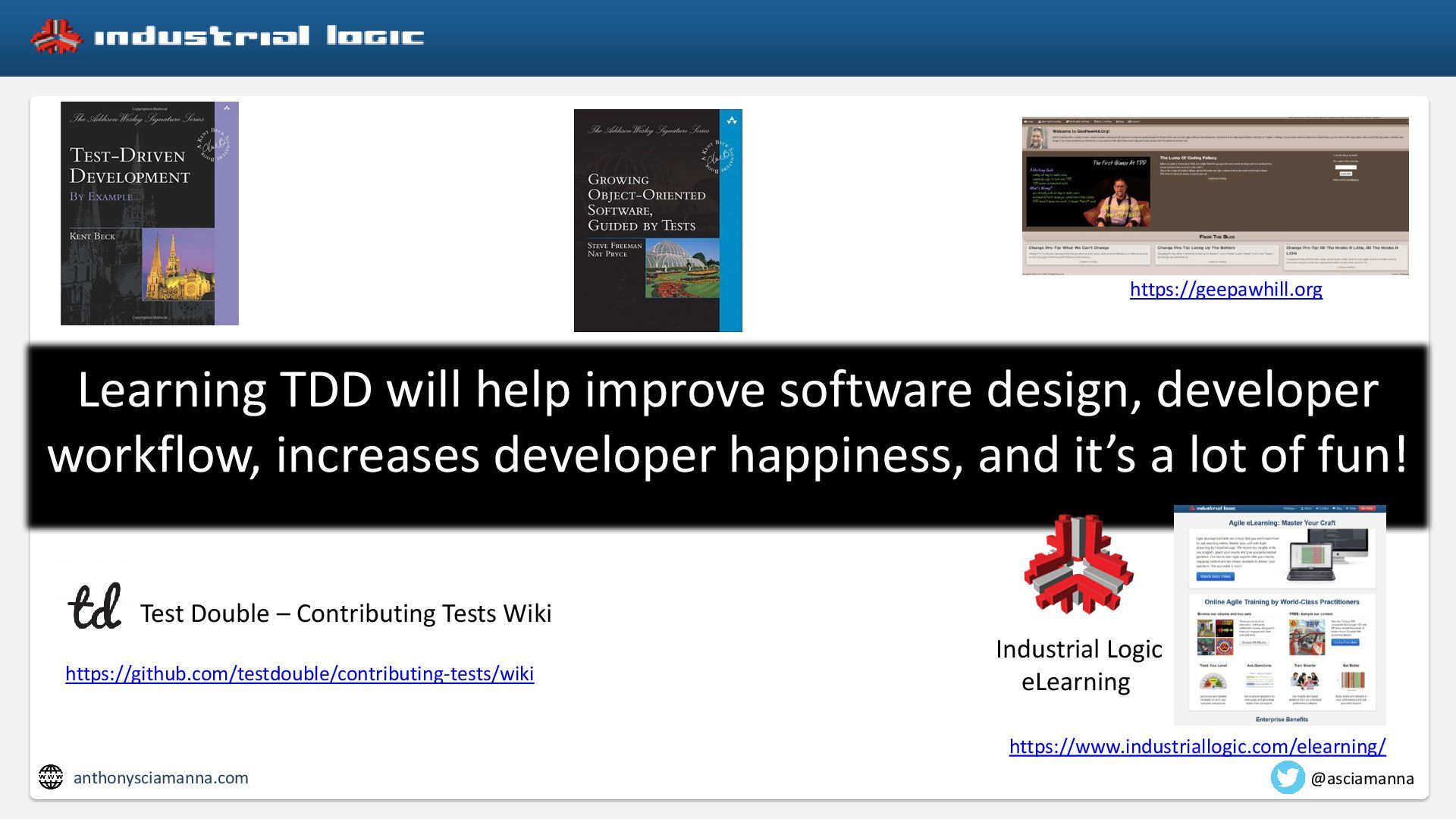
Task: Click the GeePawHill website screenshot
Action: click(x=1216, y=196)
